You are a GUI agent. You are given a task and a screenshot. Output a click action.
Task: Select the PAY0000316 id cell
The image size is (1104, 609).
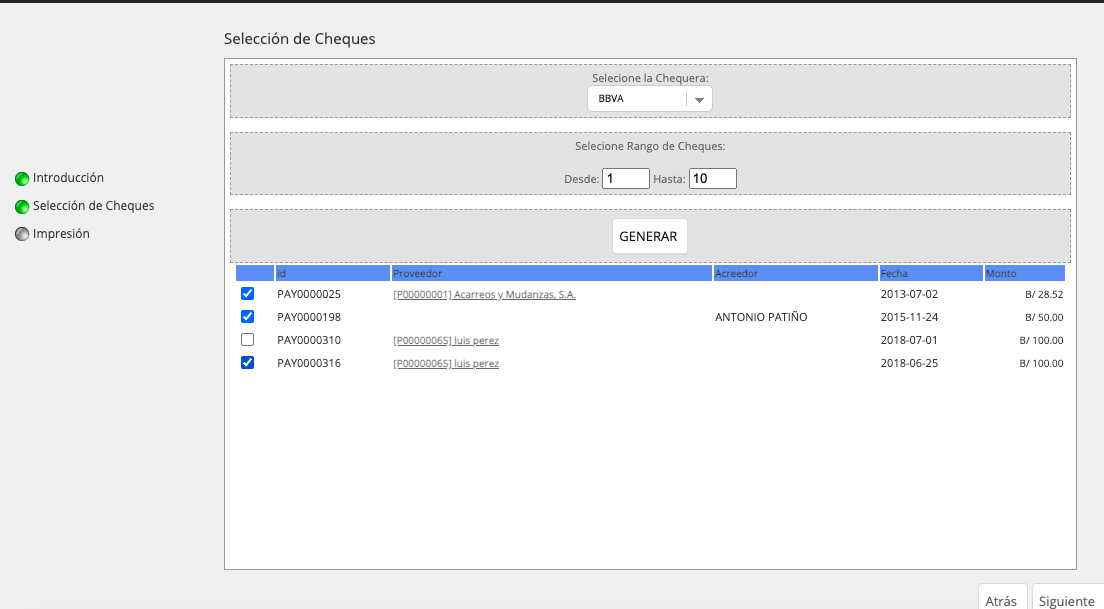tap(309, 363)
